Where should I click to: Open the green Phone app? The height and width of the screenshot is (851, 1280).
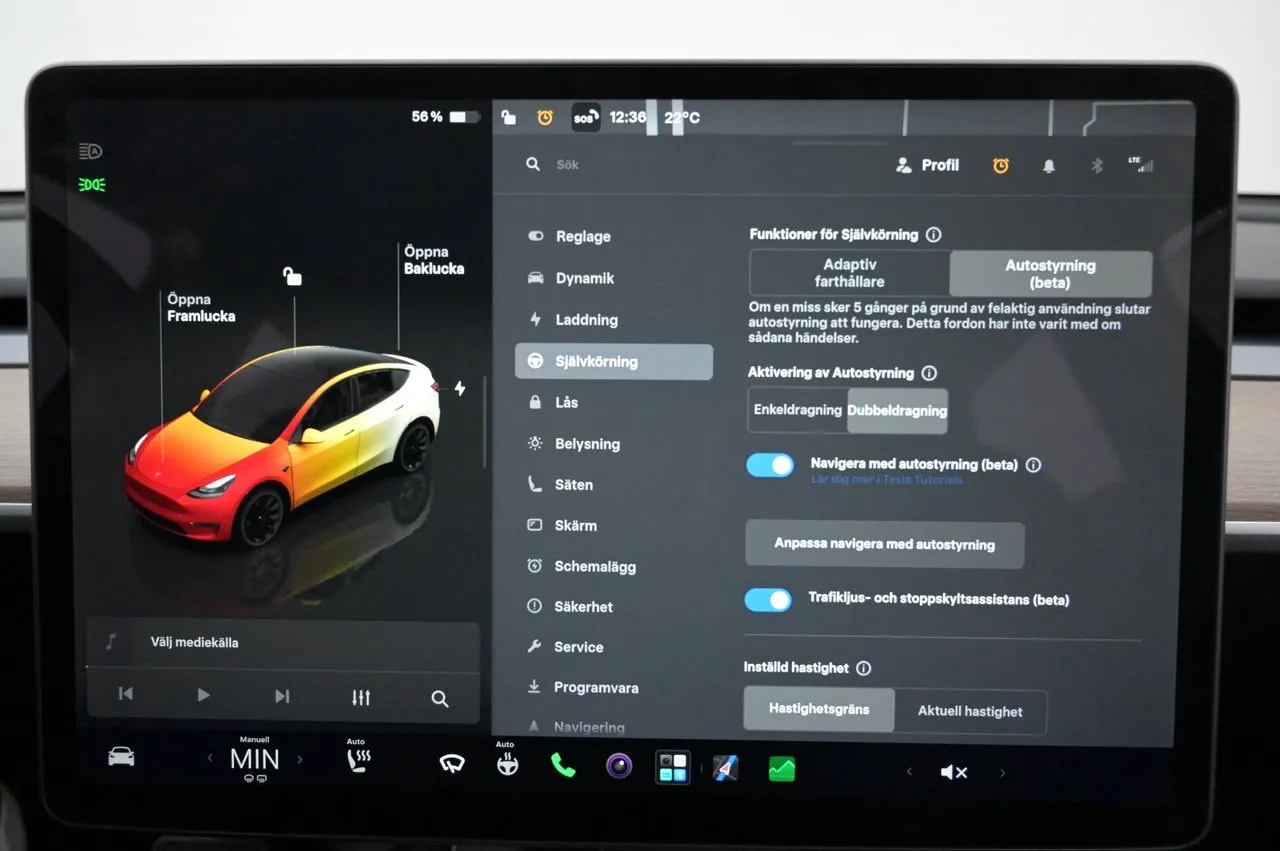coord(563,766)
